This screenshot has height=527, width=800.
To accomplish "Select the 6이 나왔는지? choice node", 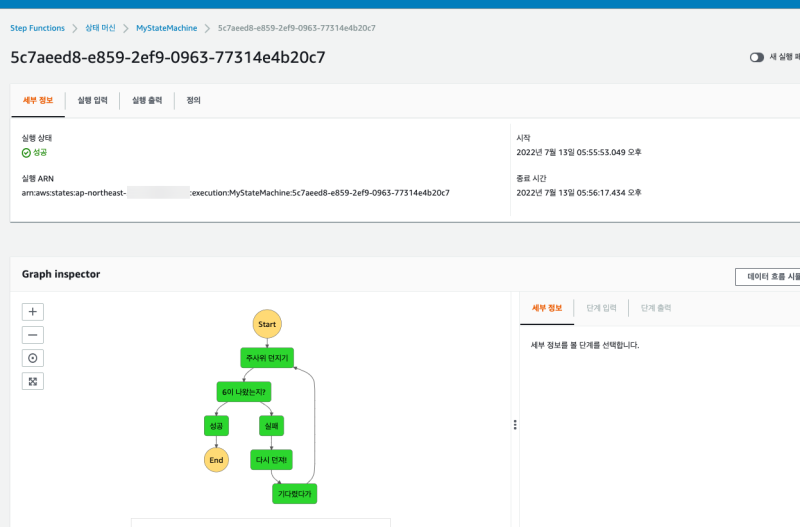I will (x=243, y=392).
